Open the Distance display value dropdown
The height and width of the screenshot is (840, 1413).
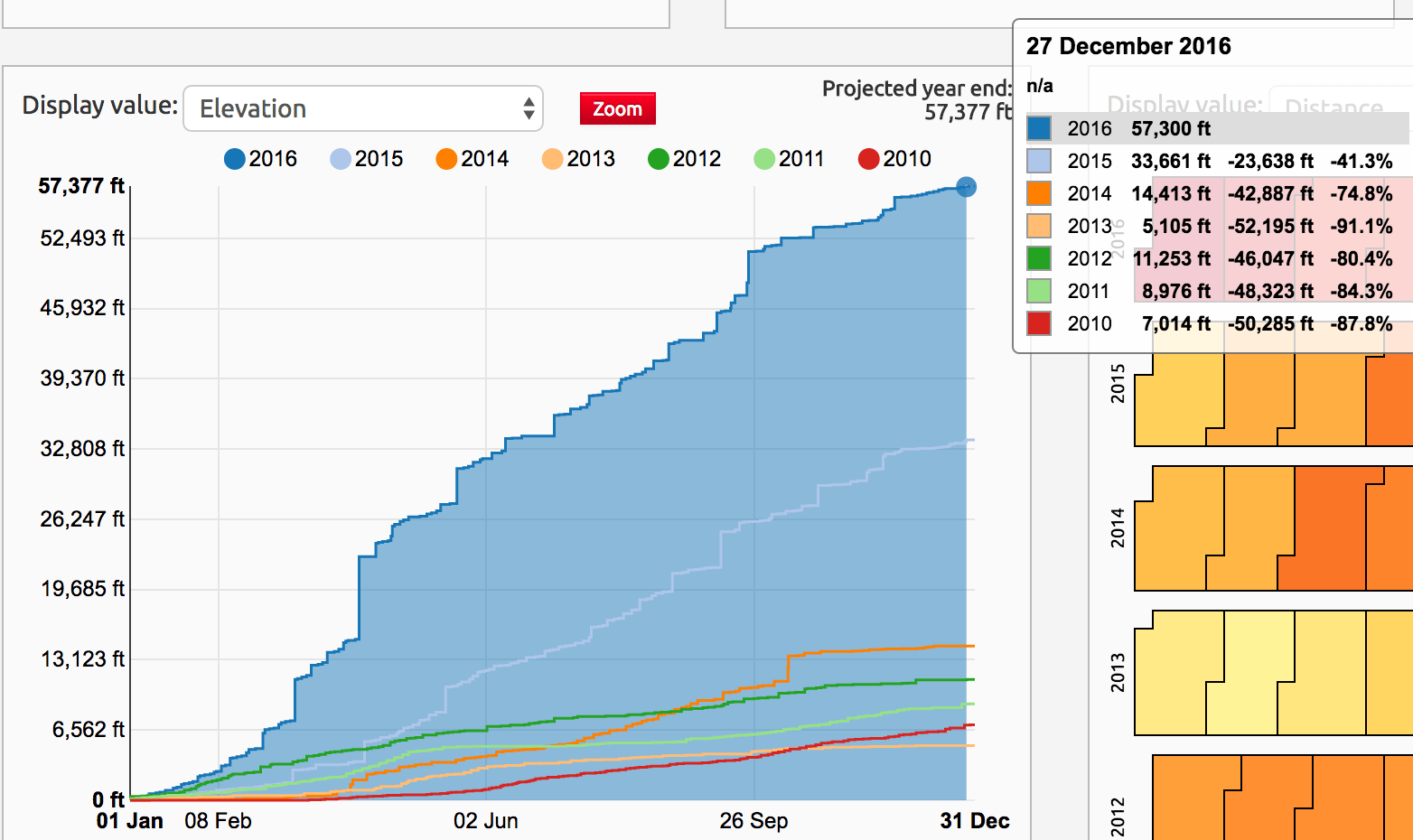point(1337,107)
